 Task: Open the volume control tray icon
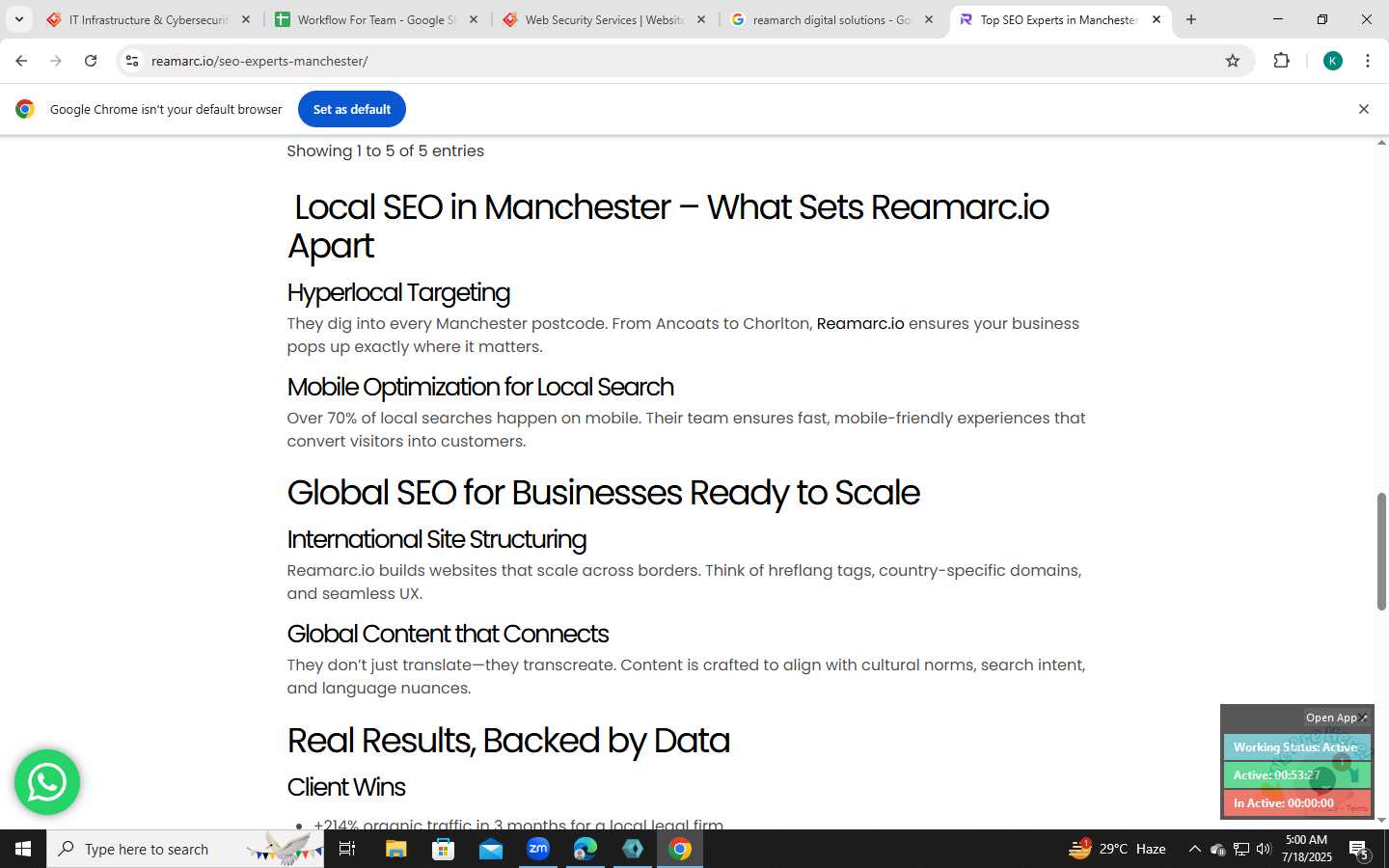[1264, 849]
